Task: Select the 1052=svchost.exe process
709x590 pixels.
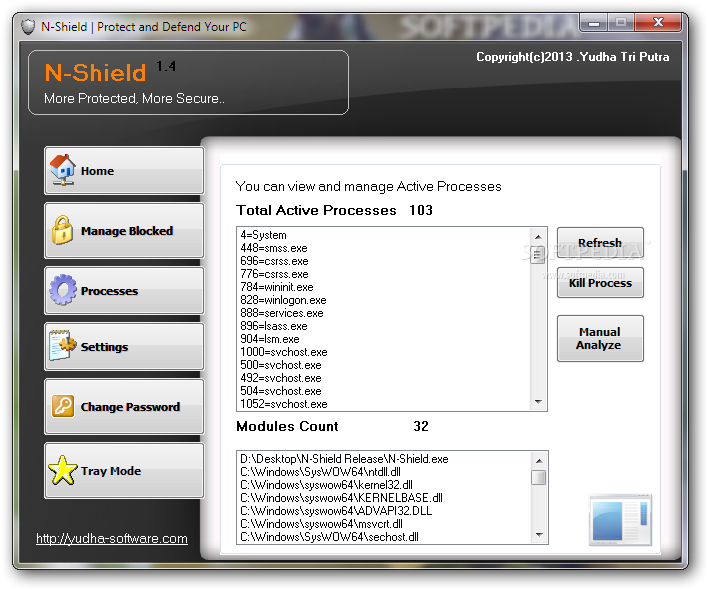Action: (x=384, y=404)
